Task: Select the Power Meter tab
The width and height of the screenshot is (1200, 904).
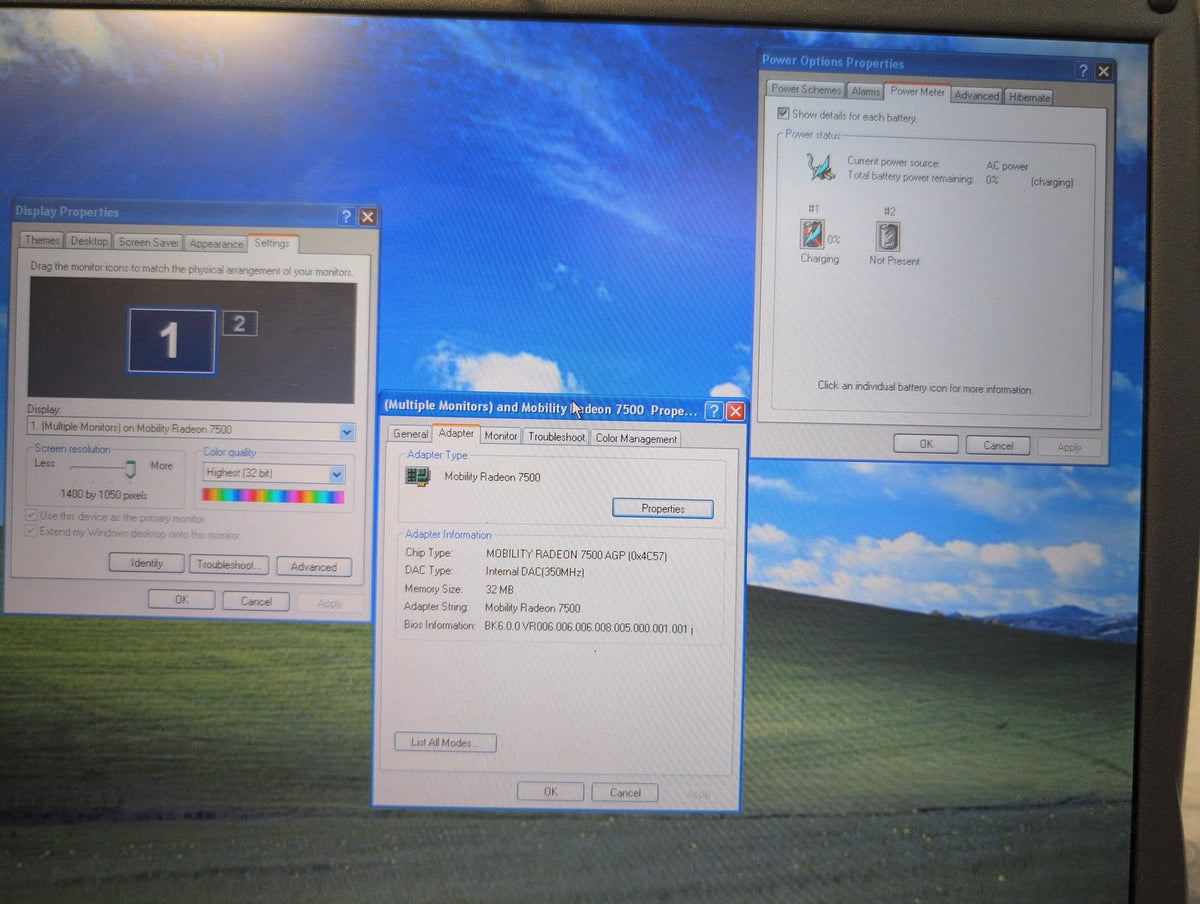Action: pyautogui.click(x=917, y=91)
